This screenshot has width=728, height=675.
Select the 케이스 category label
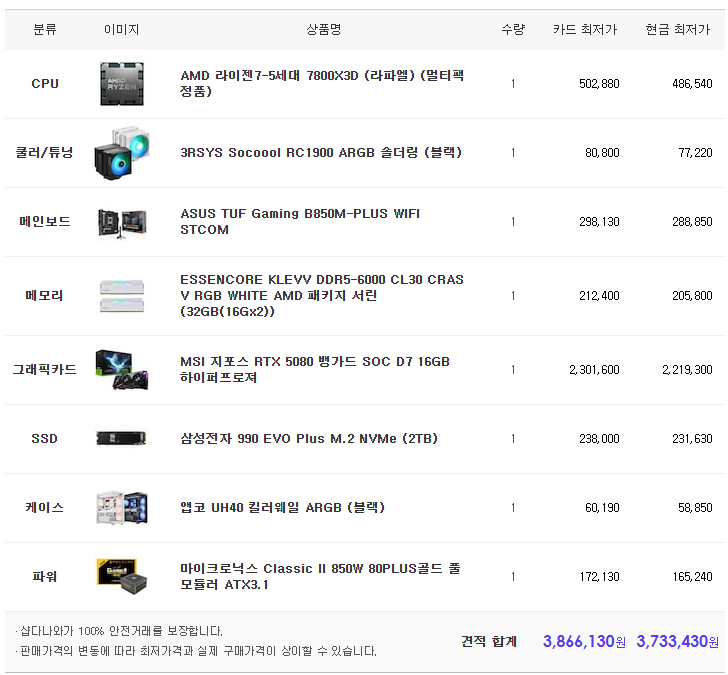tap(45, 507)
